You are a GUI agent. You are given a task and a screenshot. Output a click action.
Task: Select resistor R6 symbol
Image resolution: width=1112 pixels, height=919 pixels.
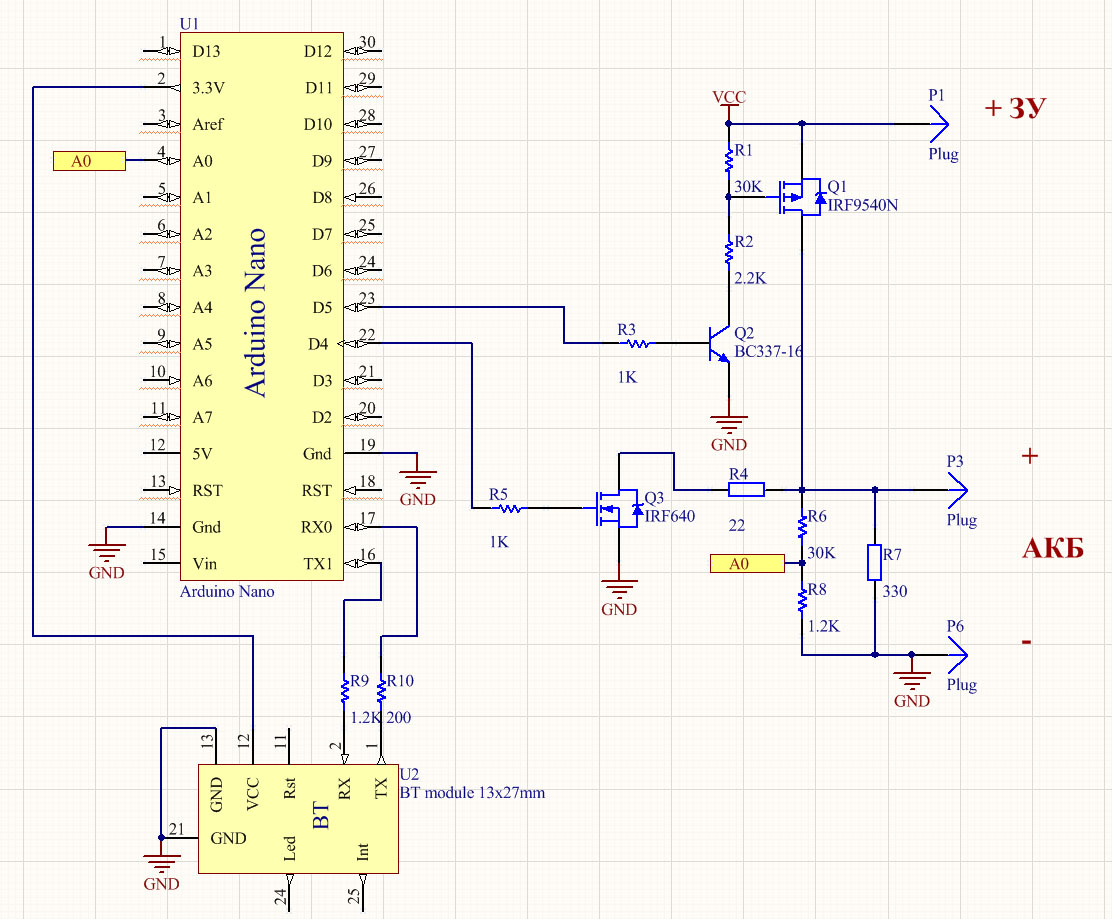pyautogui.click(x=802, y=526)
